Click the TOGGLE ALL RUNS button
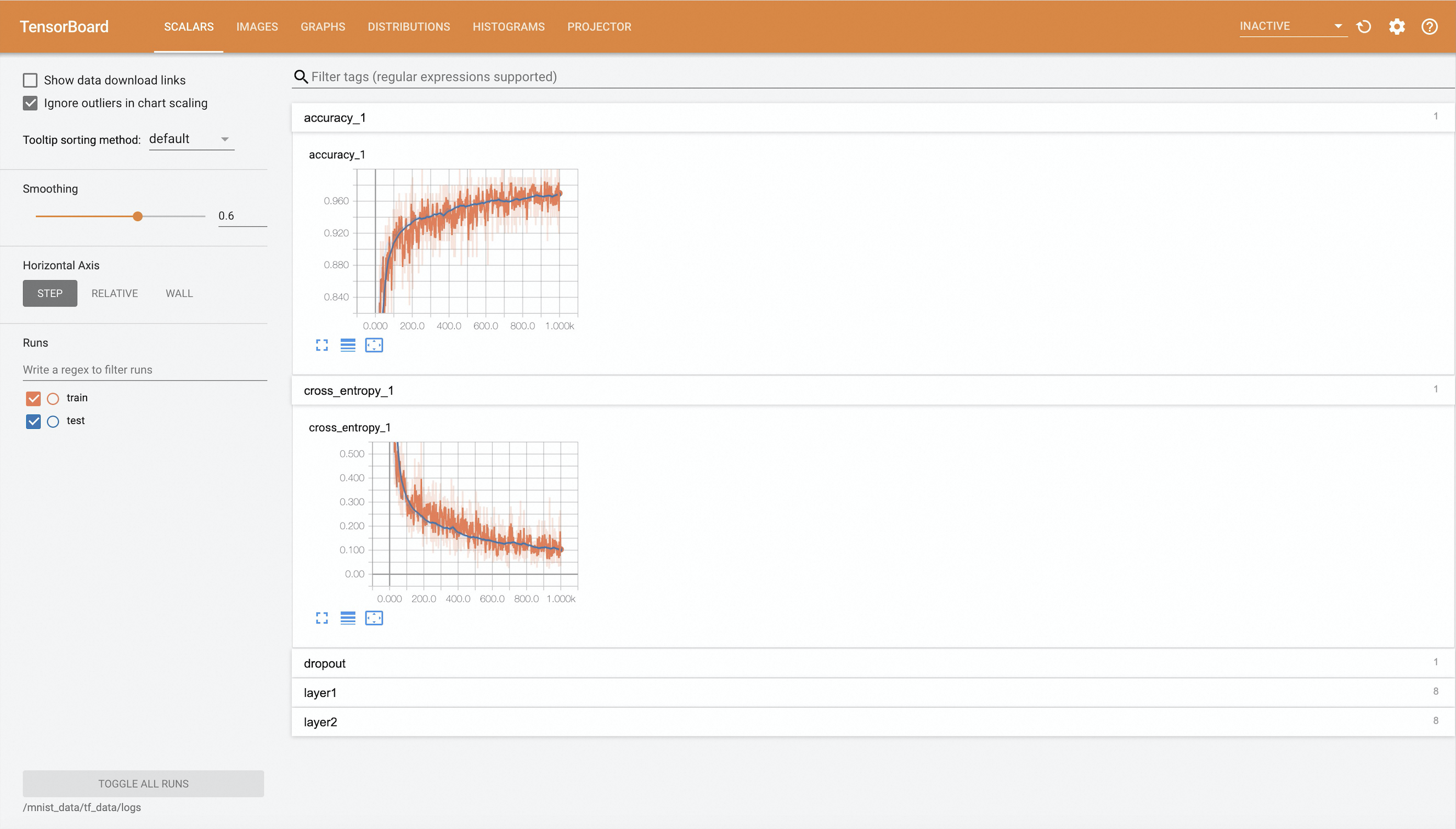The width and height of the screenshot is (1456, 829). point(143,783)
